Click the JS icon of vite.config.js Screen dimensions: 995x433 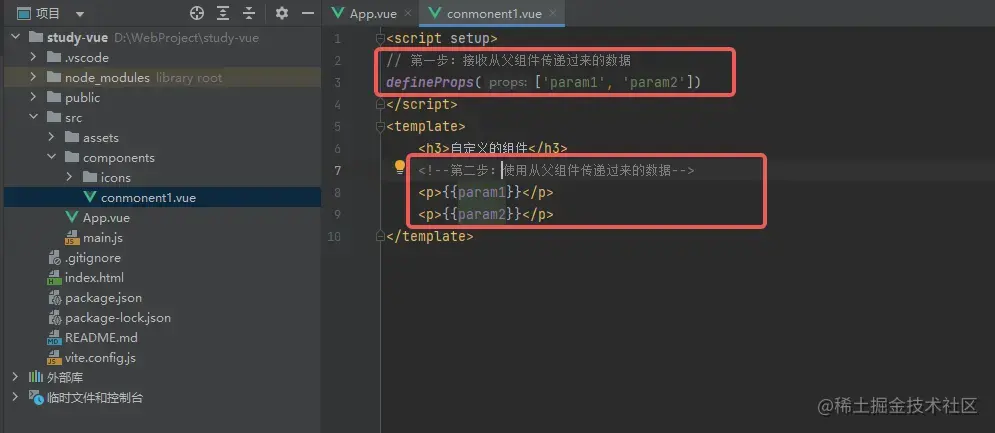(x=54, y=358)
